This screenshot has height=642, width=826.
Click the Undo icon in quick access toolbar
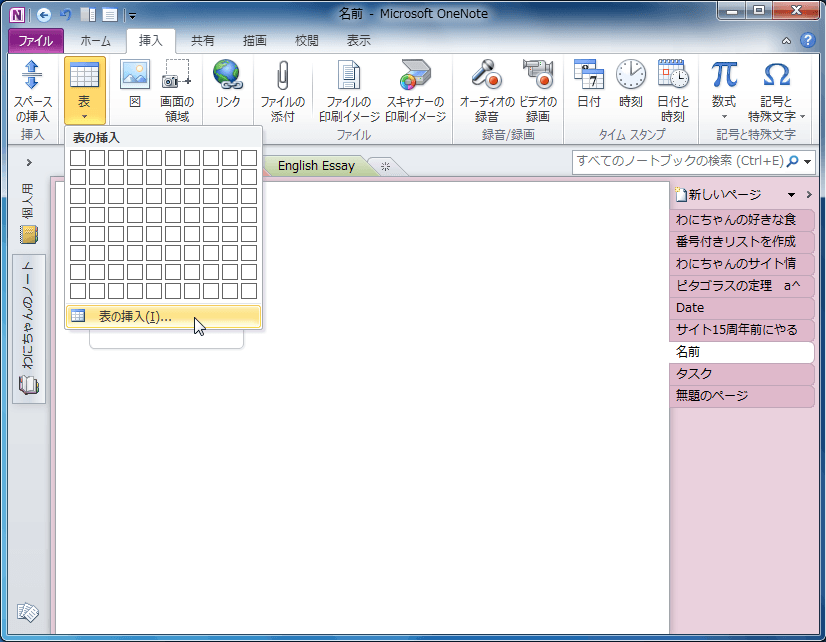66,15
